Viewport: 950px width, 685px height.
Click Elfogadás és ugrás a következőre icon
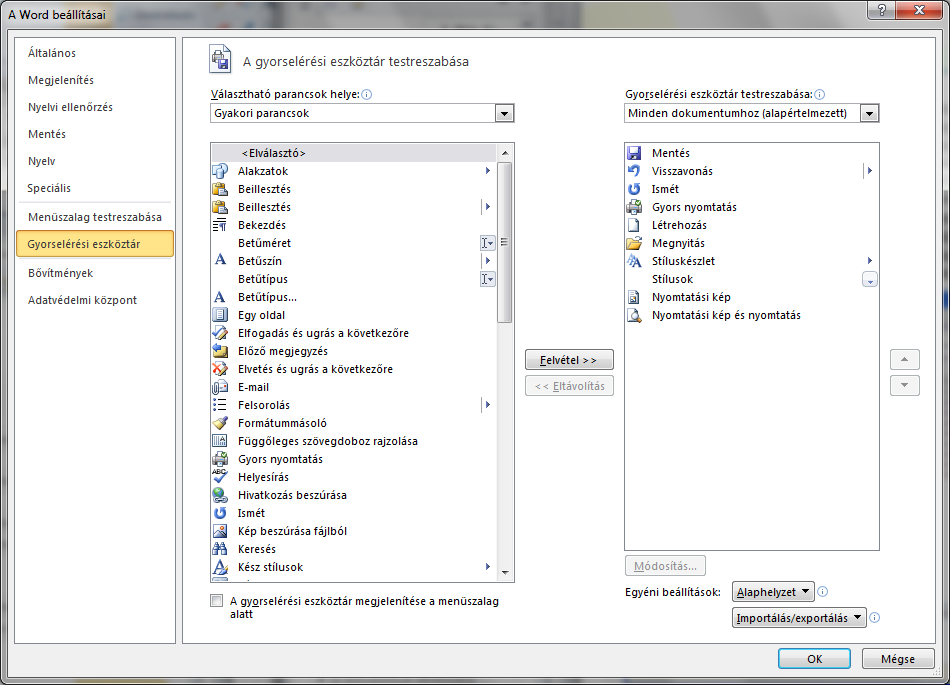pos(220,333)
